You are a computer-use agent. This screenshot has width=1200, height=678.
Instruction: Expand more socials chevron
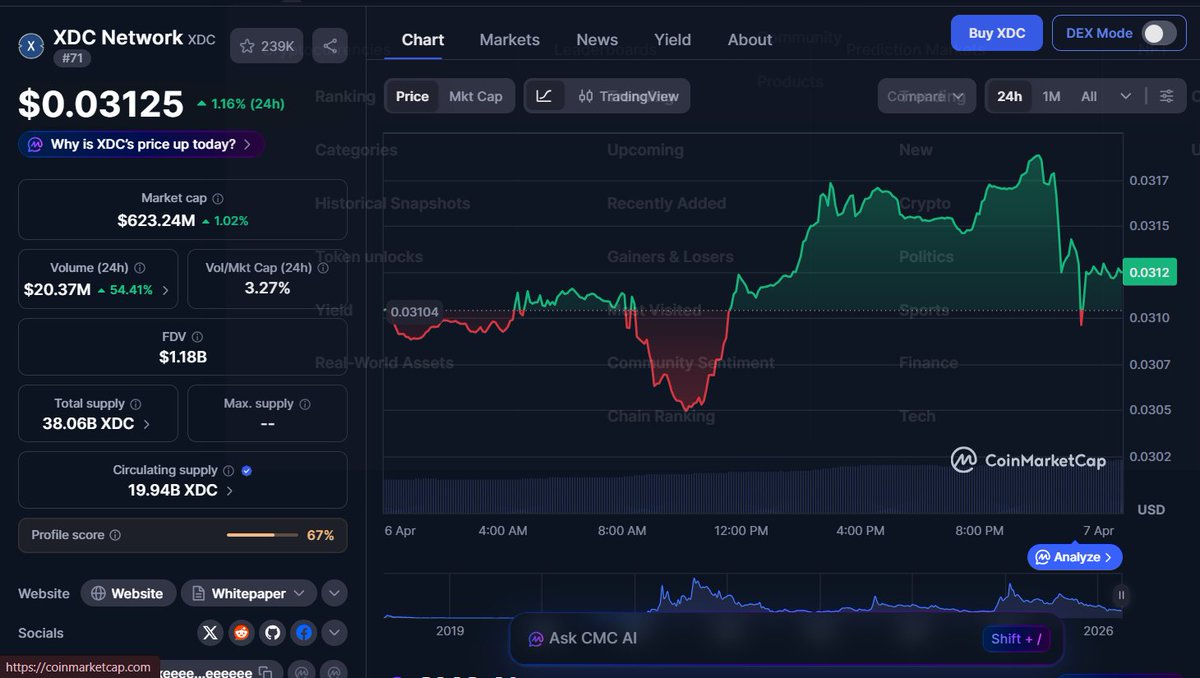click(x=335, y=633)
